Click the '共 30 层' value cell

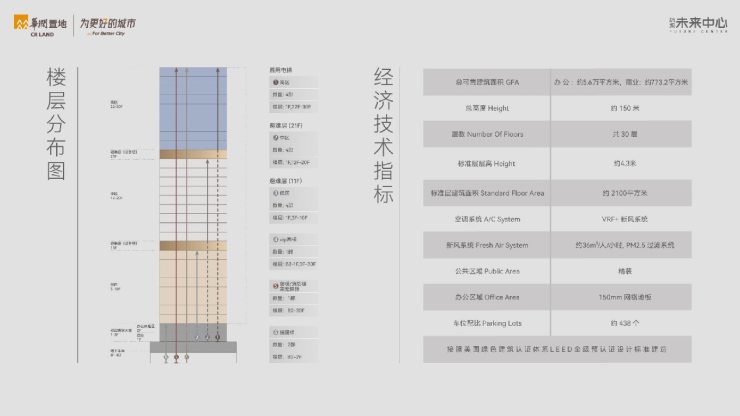[x=621, y=134]
